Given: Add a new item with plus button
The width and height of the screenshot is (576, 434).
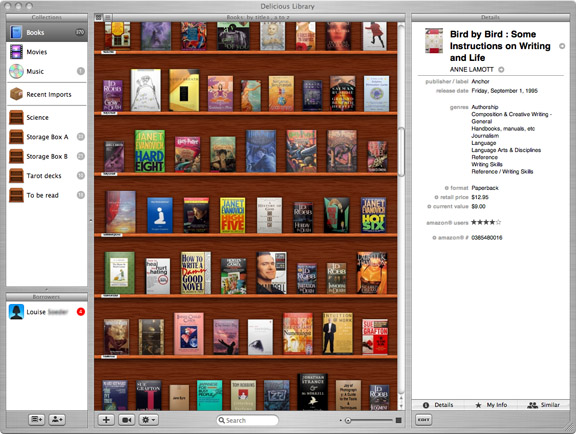Looking at the screenshot, I should coord(106,420).
